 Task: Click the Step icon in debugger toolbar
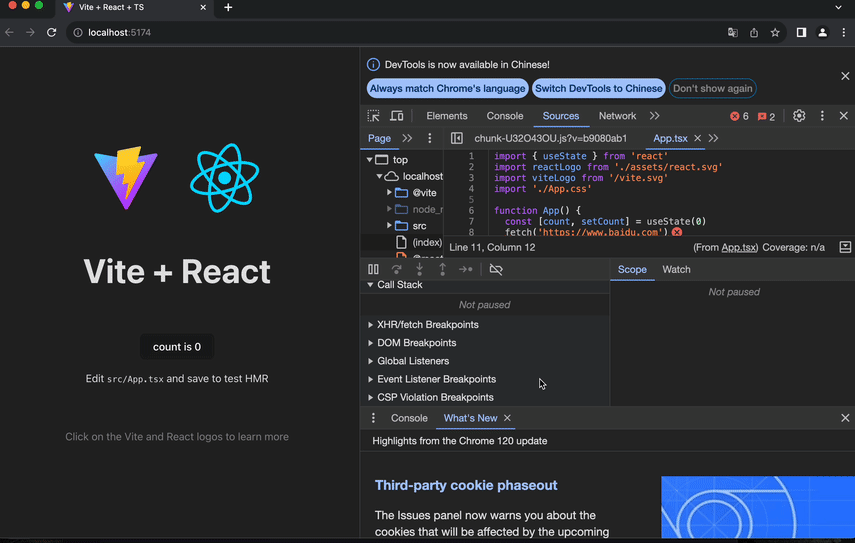pos(465,269)
